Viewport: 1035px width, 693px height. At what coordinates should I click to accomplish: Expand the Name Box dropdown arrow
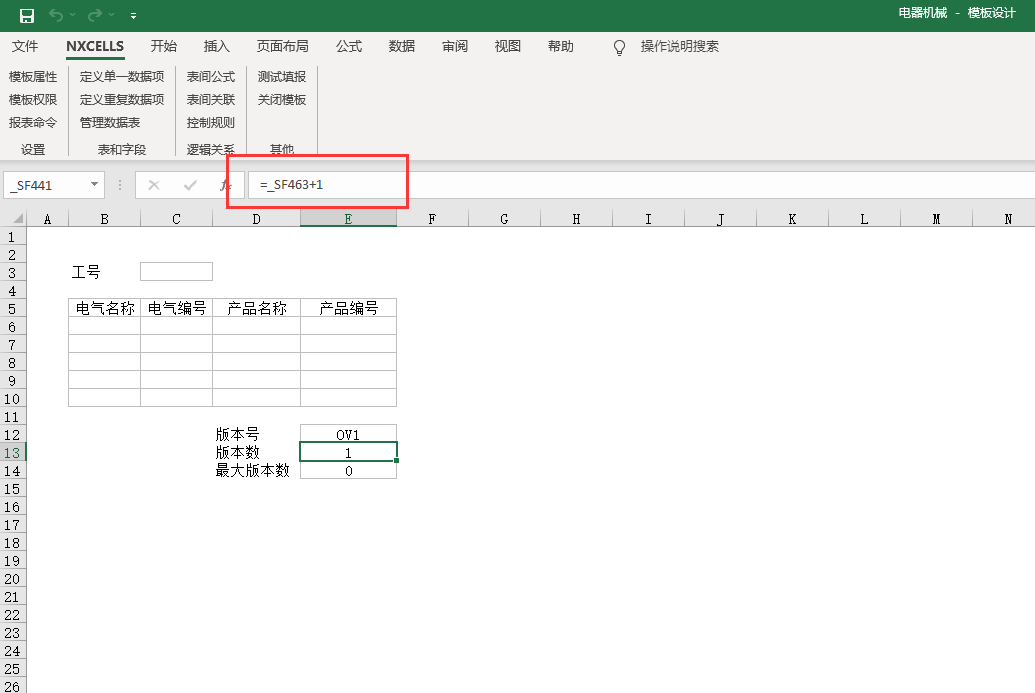[x=95, y=185]
